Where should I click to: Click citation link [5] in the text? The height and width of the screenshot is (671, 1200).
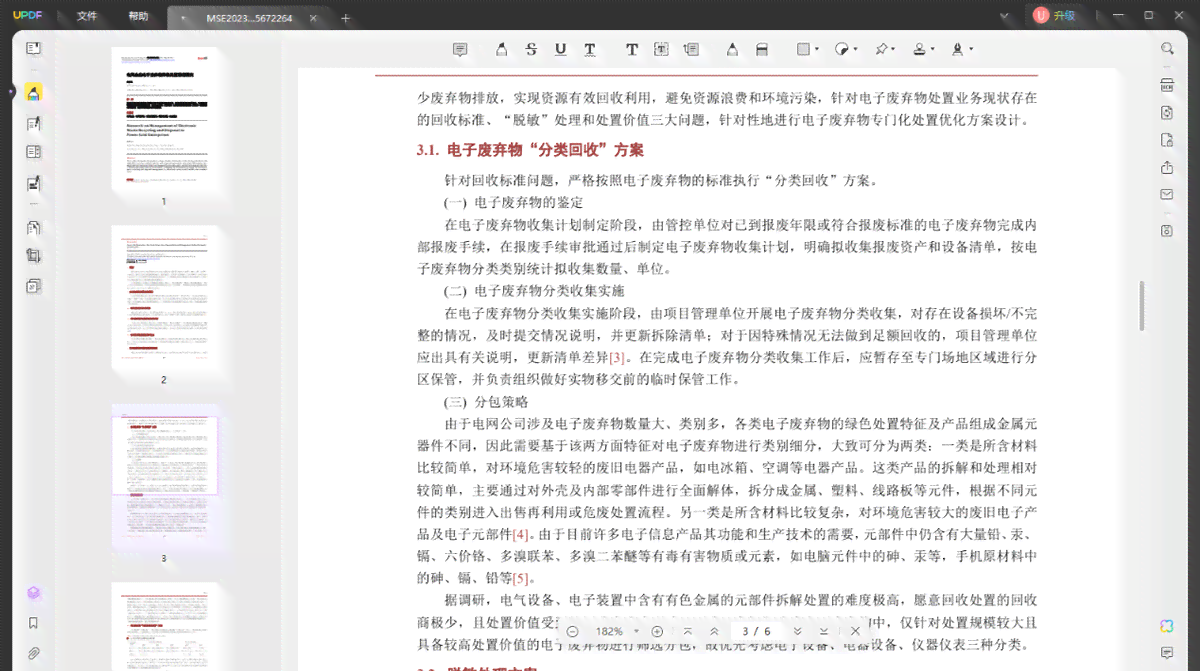pyautogui.click(x=520, y=578)
